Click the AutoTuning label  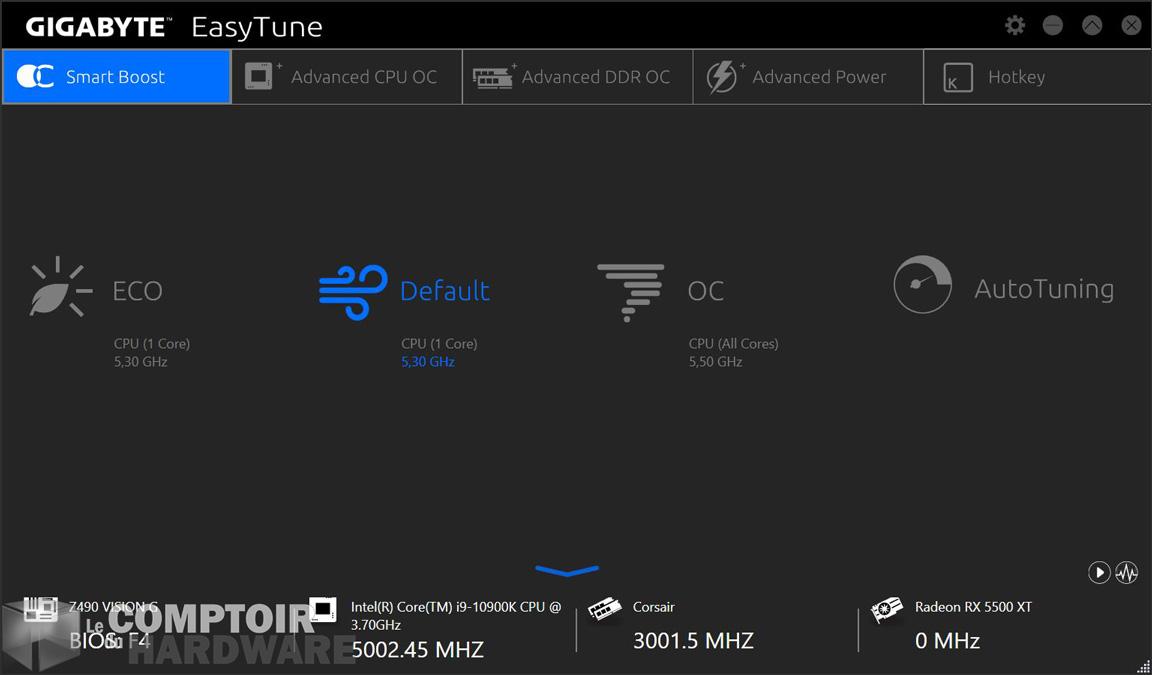pos(1044,289)
